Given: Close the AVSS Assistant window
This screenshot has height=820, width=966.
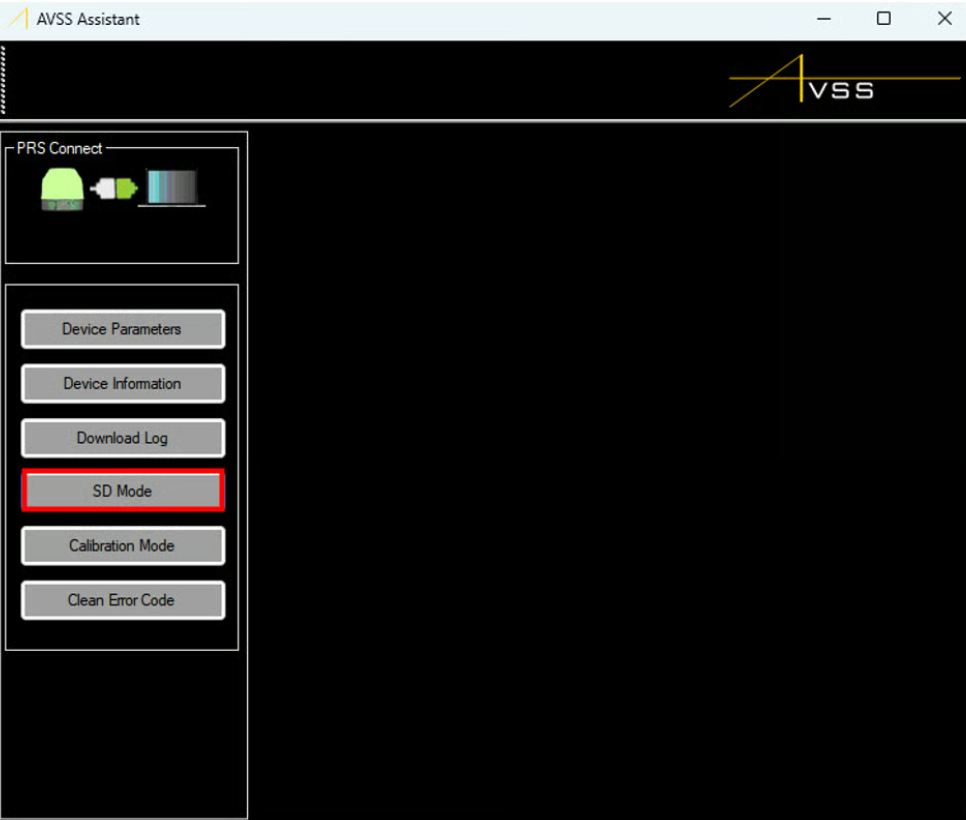Looking at the screenshot, I should (x=944, y=19).
